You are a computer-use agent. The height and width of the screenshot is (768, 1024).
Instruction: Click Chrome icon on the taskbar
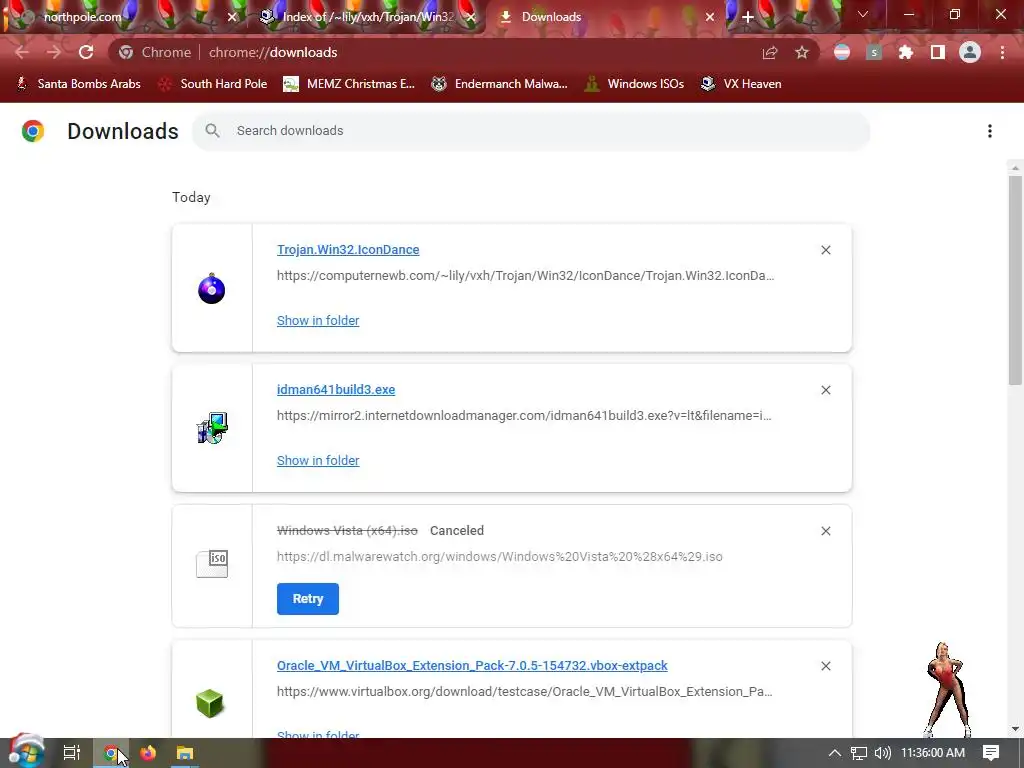pyautogui.click(x=110, y=753)
